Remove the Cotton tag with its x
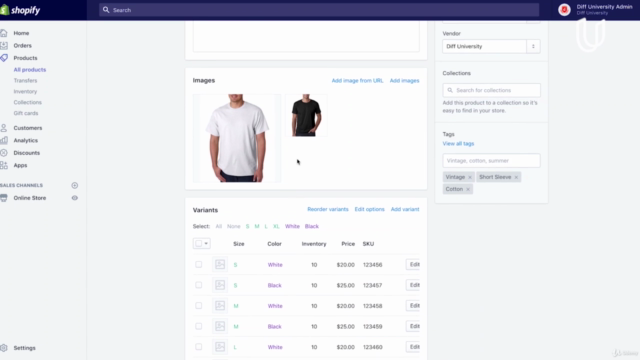This screenshot has height=360, width=640. 468,189
